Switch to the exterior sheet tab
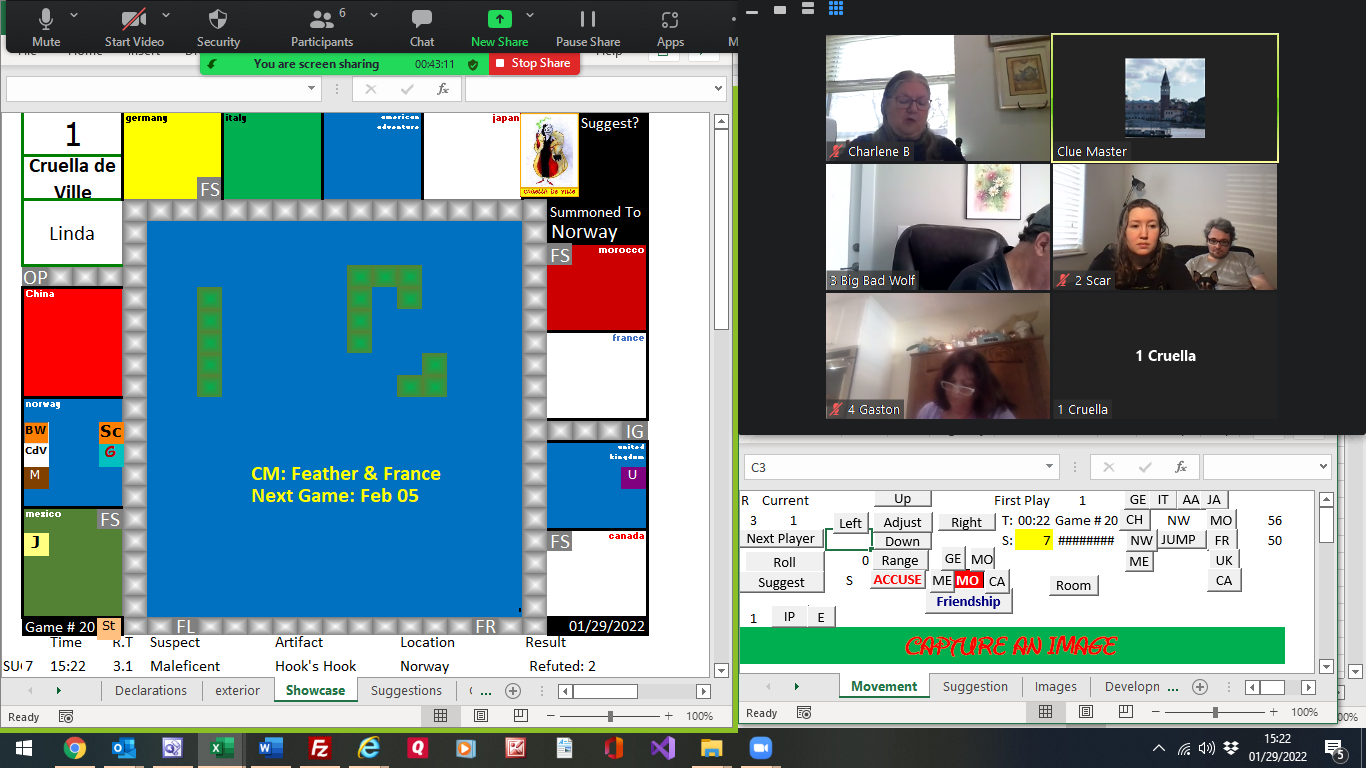This screenshot has height=768, width=1366. pos(237,690)
